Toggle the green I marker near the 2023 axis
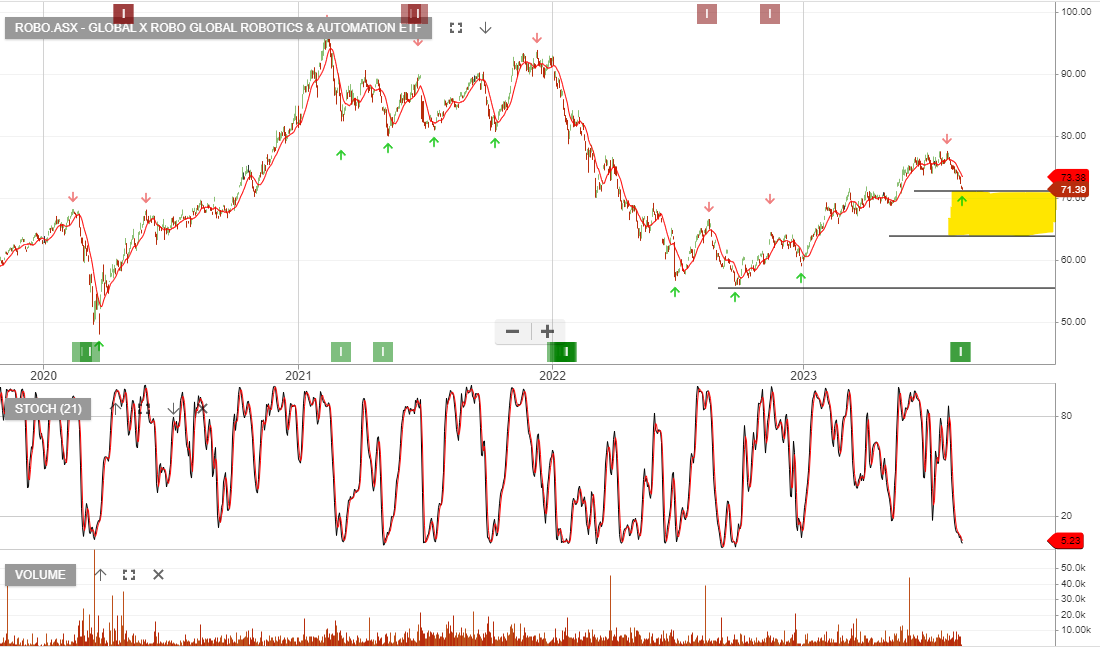 (959, 352)
